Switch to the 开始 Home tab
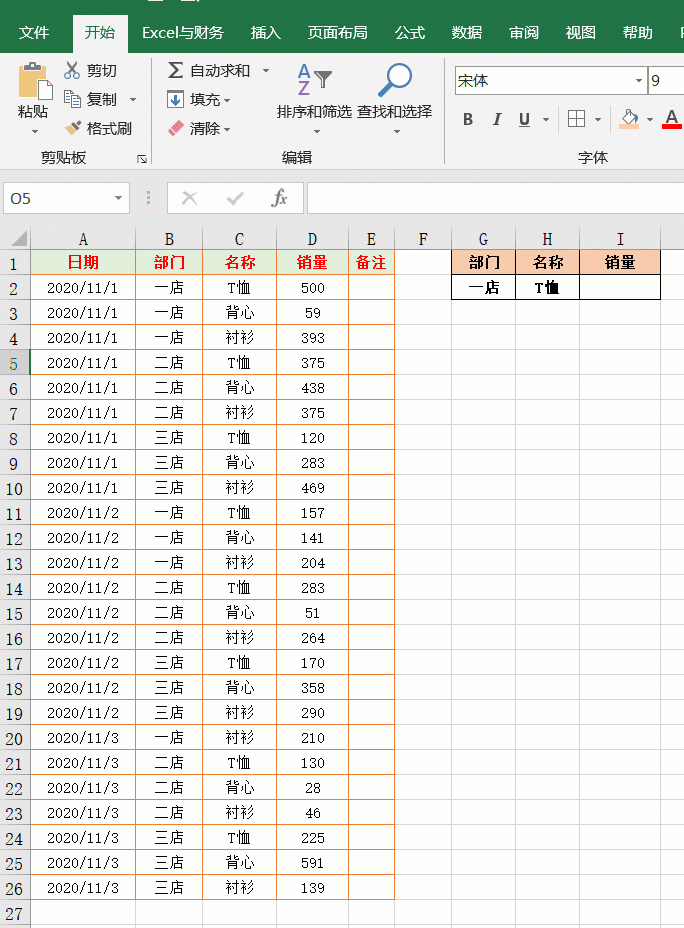 [99, 32]
